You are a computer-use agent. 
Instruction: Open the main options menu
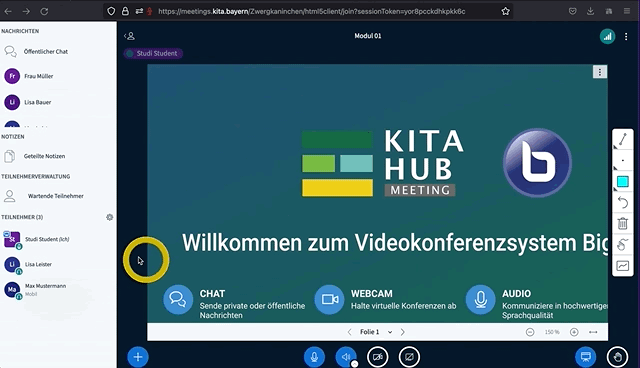pos(626,37)
